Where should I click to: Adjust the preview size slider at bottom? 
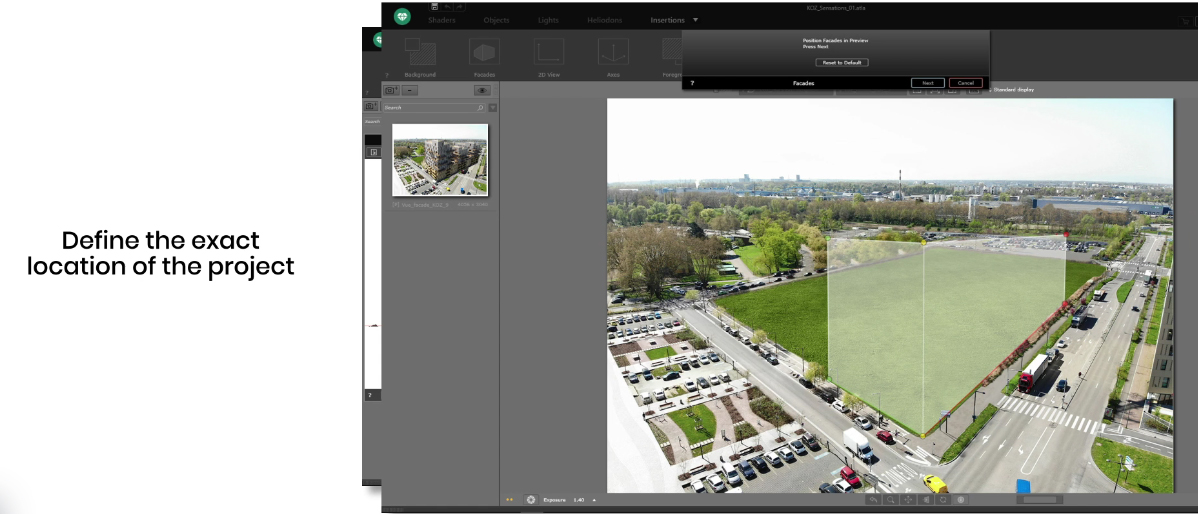click(1040, 499)
